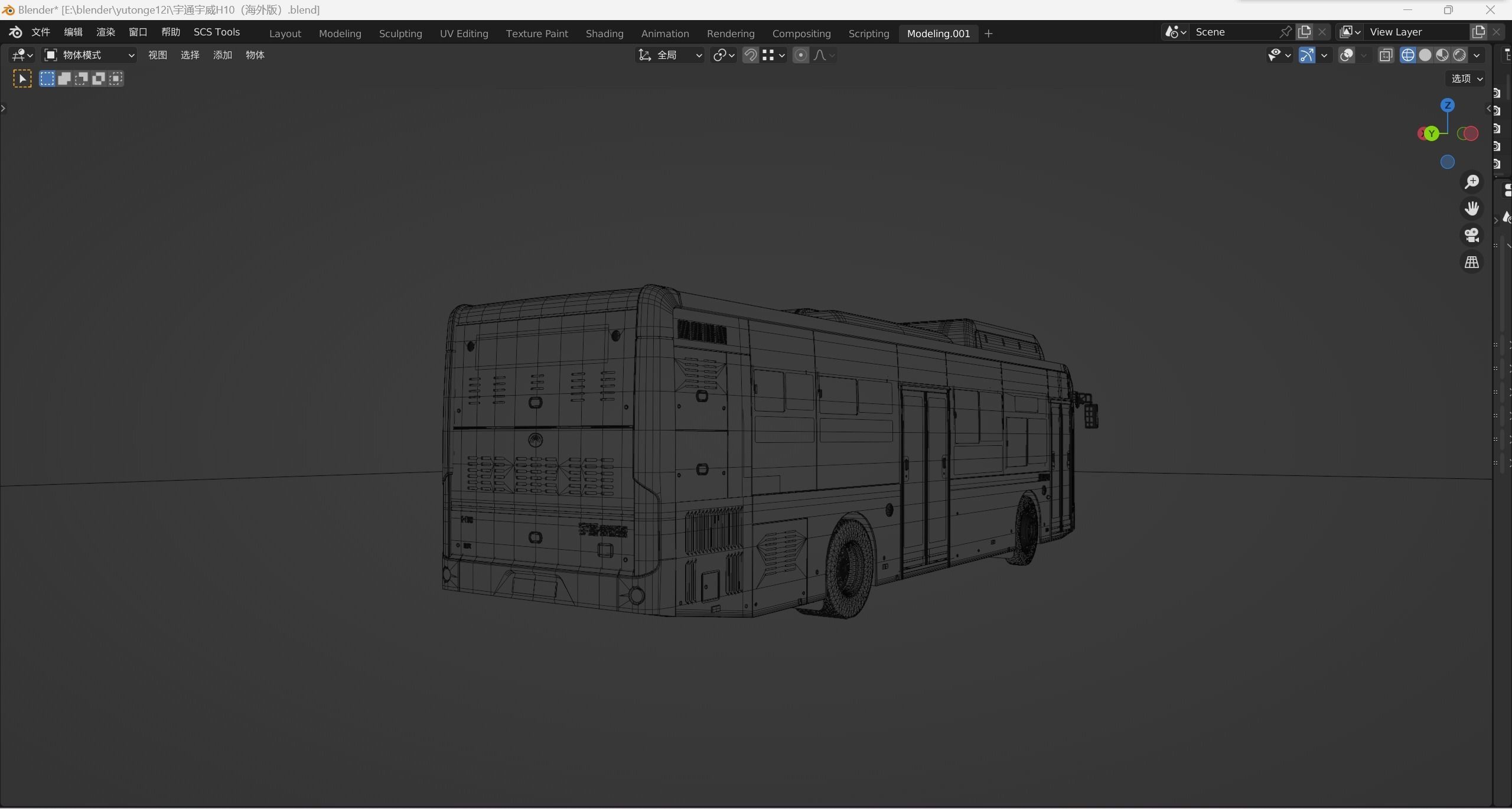
Task: Enable proportional editing toggle
Action: pos(800,55)
